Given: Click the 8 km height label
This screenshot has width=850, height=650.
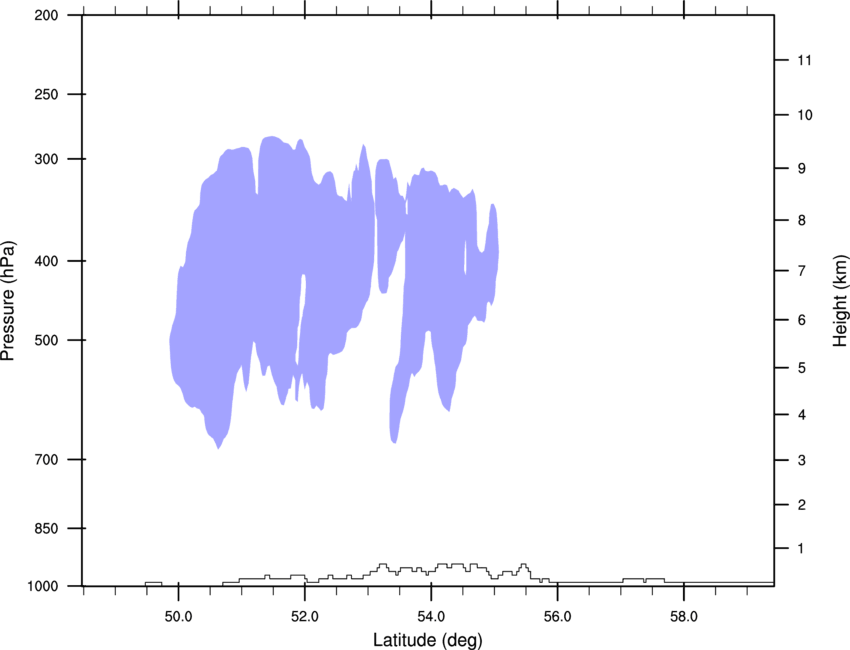Looking at the screenshot, I should point(802,221).
